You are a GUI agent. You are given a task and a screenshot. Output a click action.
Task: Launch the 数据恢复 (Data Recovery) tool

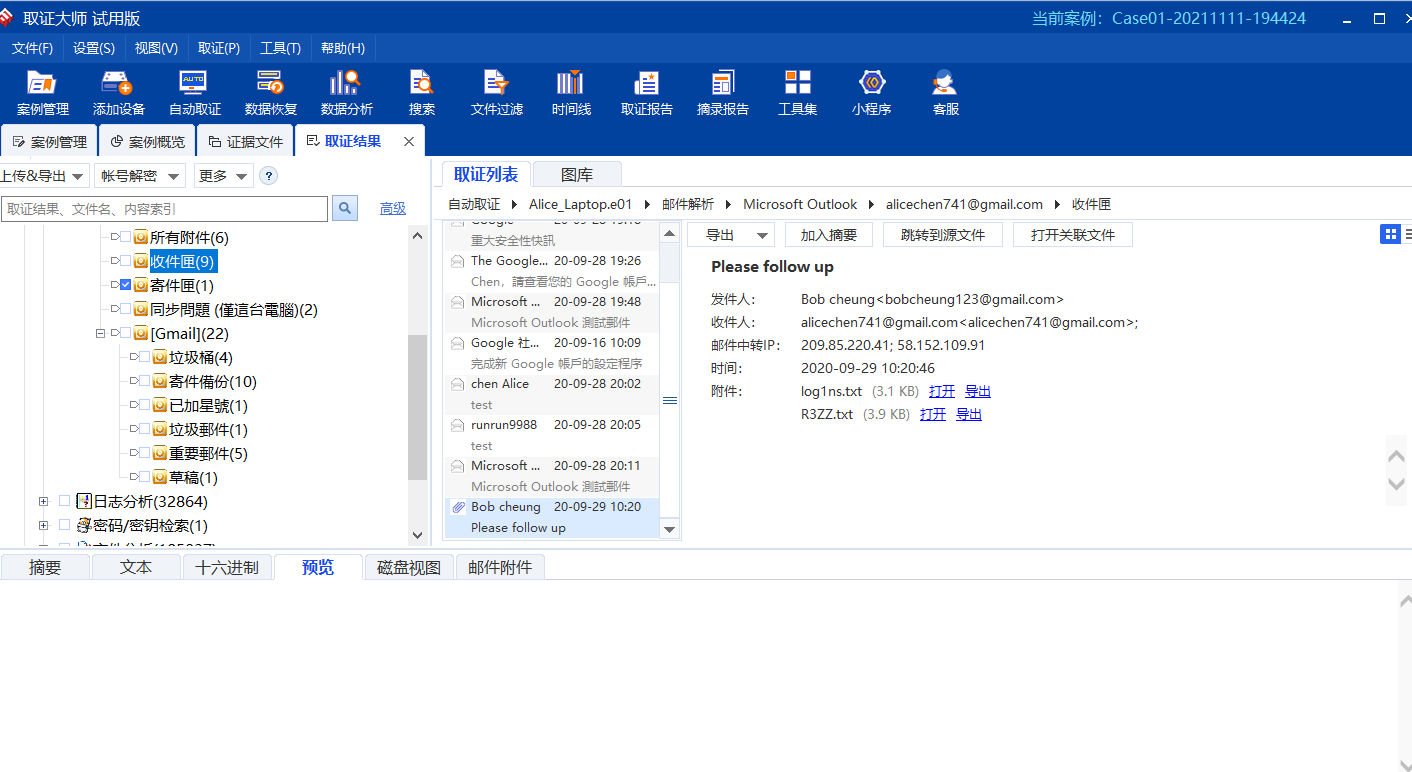[270, 93]
